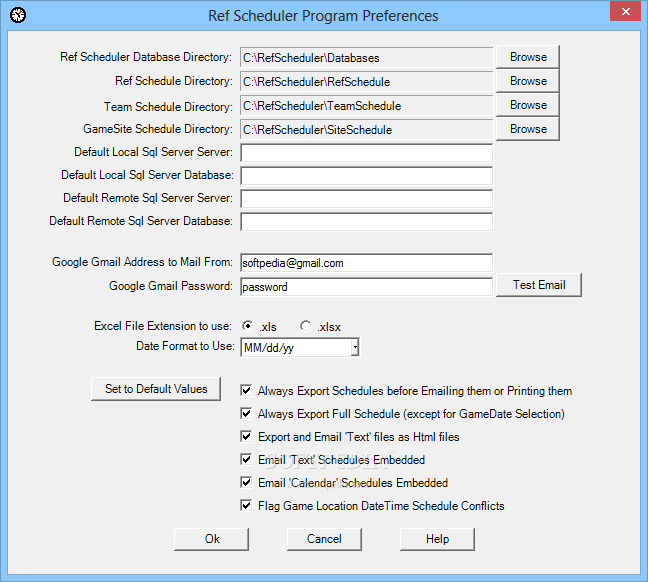Browse for Team Schedule Directory

pos(528,105)
